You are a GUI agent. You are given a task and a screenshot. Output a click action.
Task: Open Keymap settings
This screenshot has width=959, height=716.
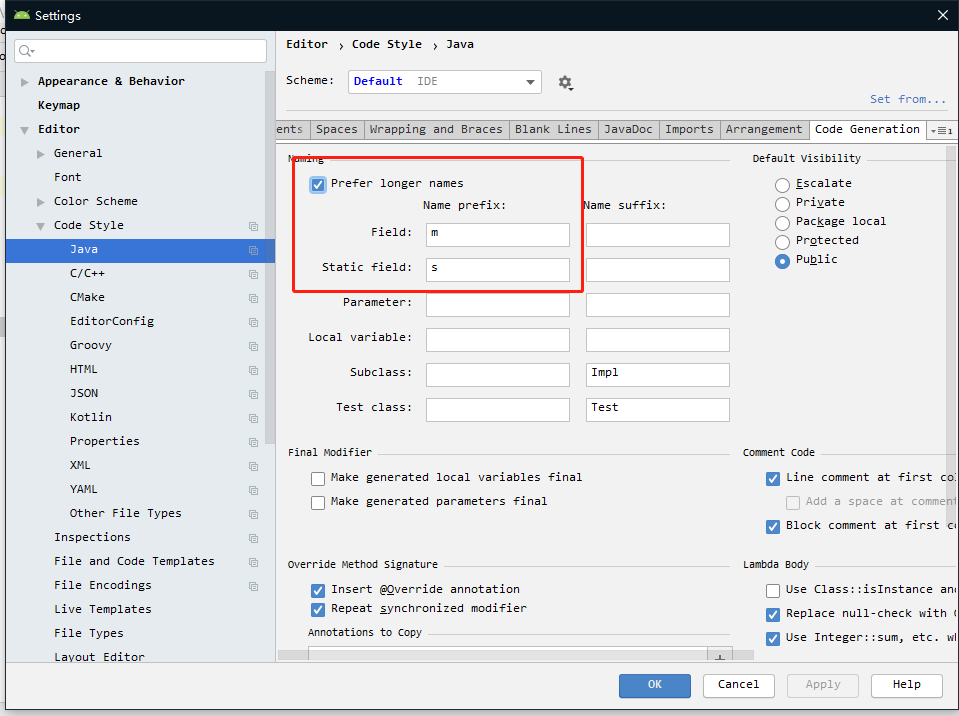(59, 105)
